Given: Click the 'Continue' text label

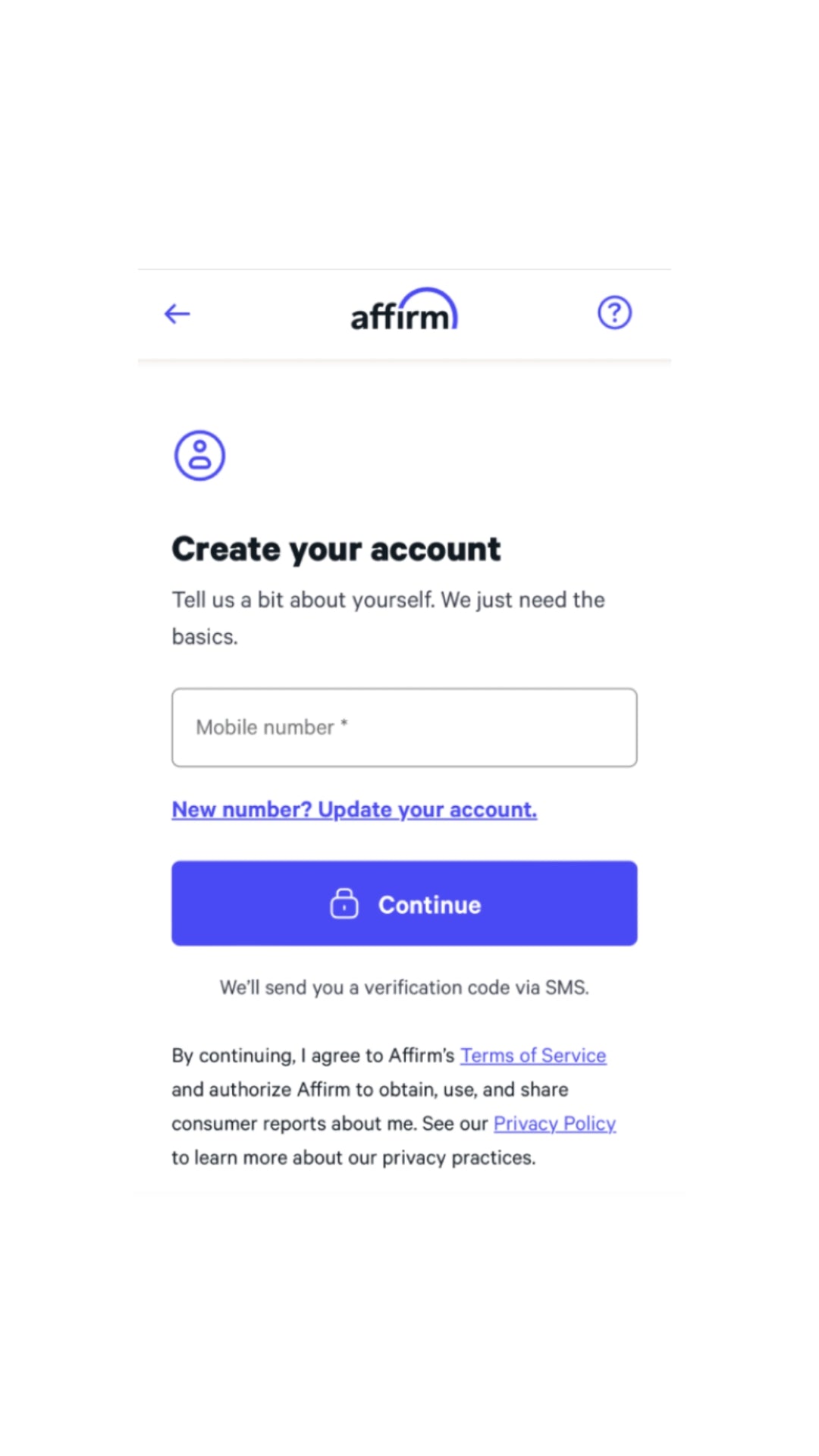Looking at the screenshot, I should pyautogui.click(x=429, y=905).
